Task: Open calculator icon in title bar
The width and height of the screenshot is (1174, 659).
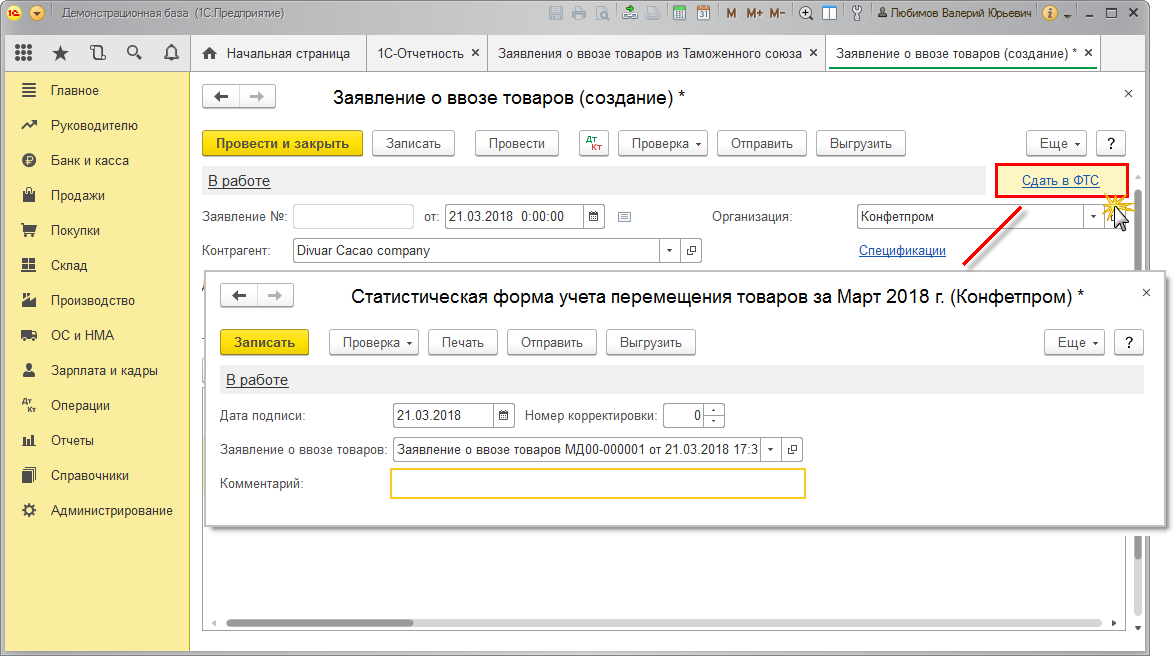Action: point(679,13)
